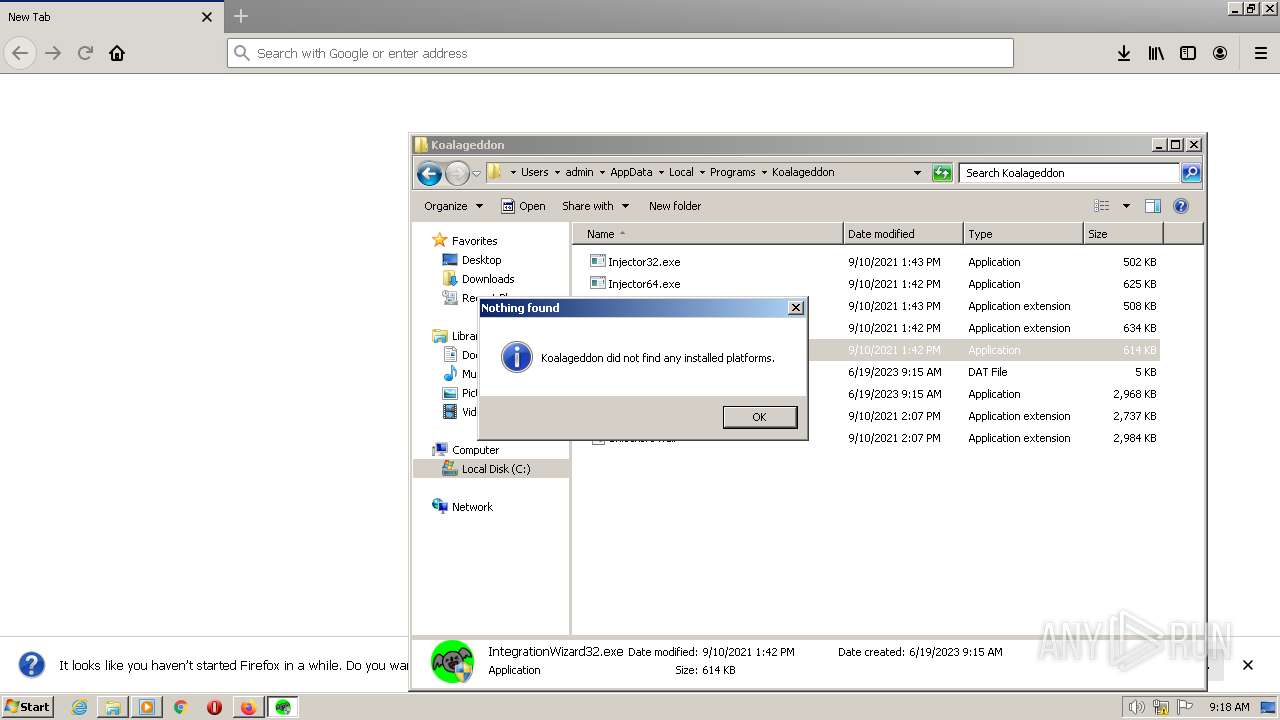1280x720 pixels.
Task: Click Open in Explorer toolbar
Action: tap(523, 206)
